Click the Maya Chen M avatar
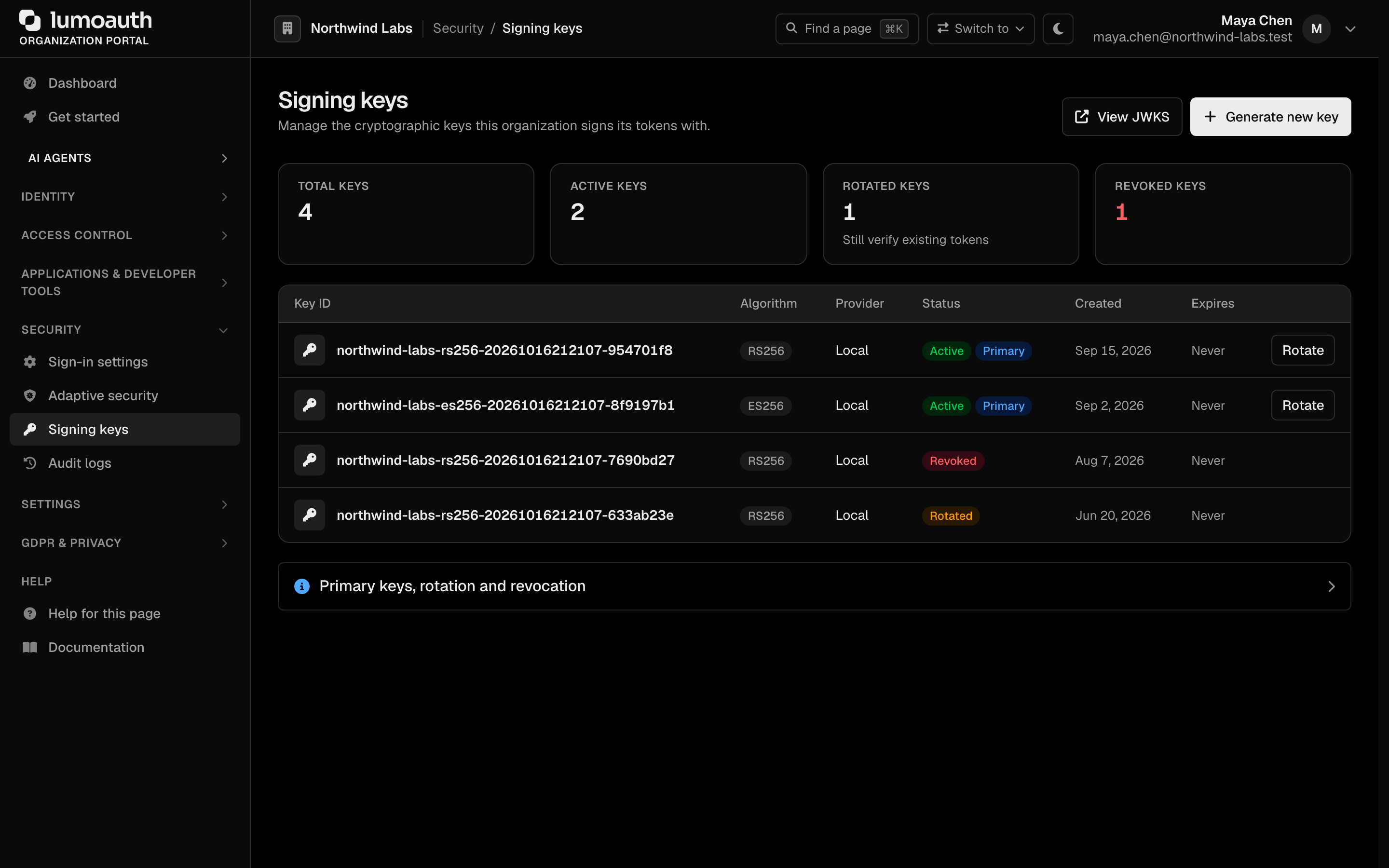 pyautogui.click(x=1316, y=29)
